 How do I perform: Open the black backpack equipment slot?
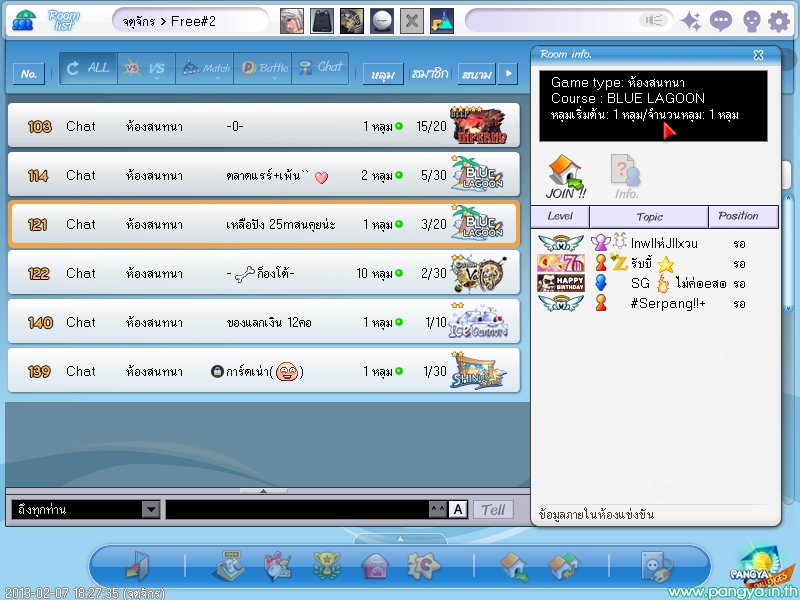pos(322,21)
